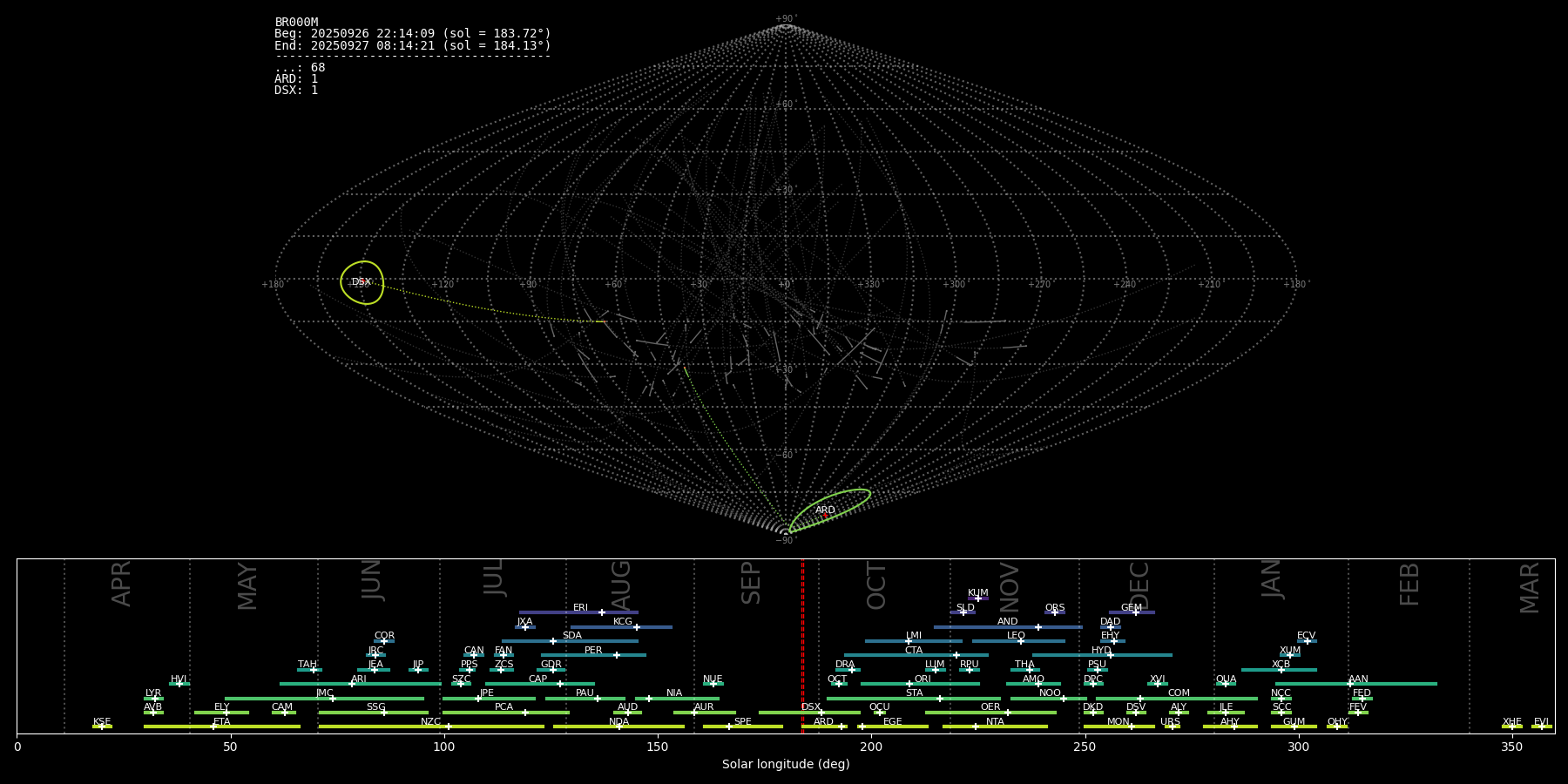Click the red dashed current solar longitude line
1568x784 pixels.
(802, 645)
